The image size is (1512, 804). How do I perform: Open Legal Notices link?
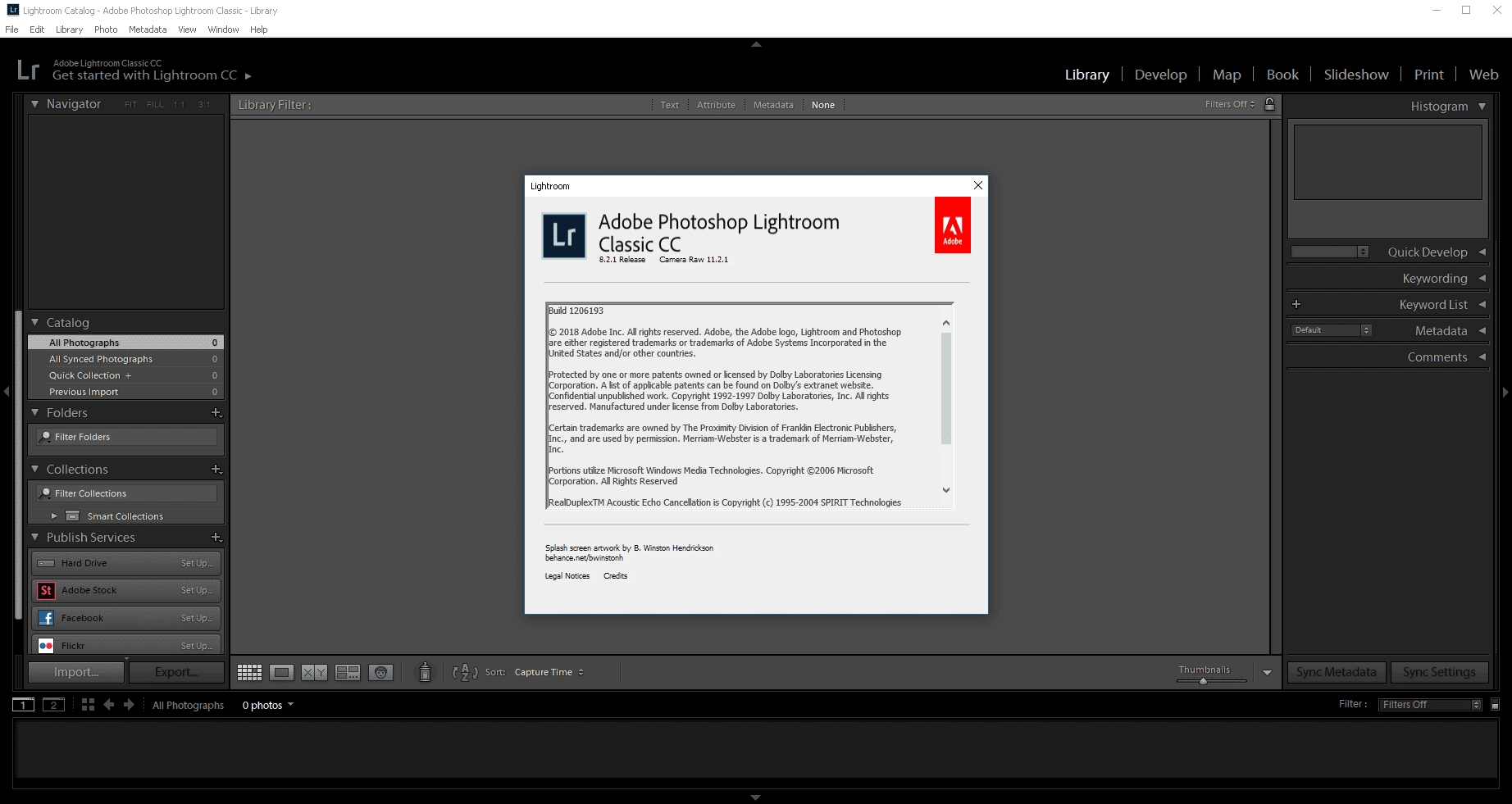567,576
